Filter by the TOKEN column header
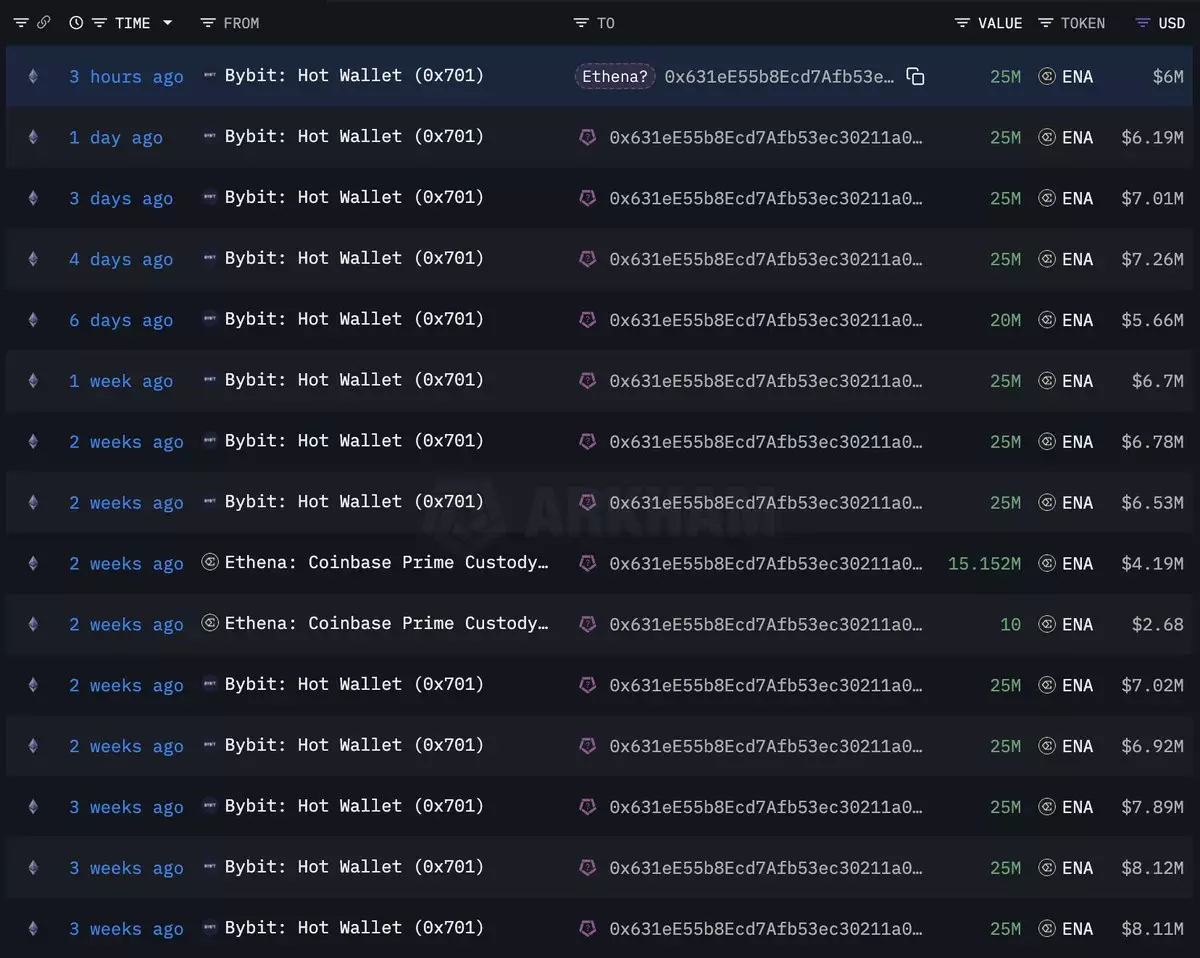The width and height of the screenshot is (1200, 958). pos(1046,23)
